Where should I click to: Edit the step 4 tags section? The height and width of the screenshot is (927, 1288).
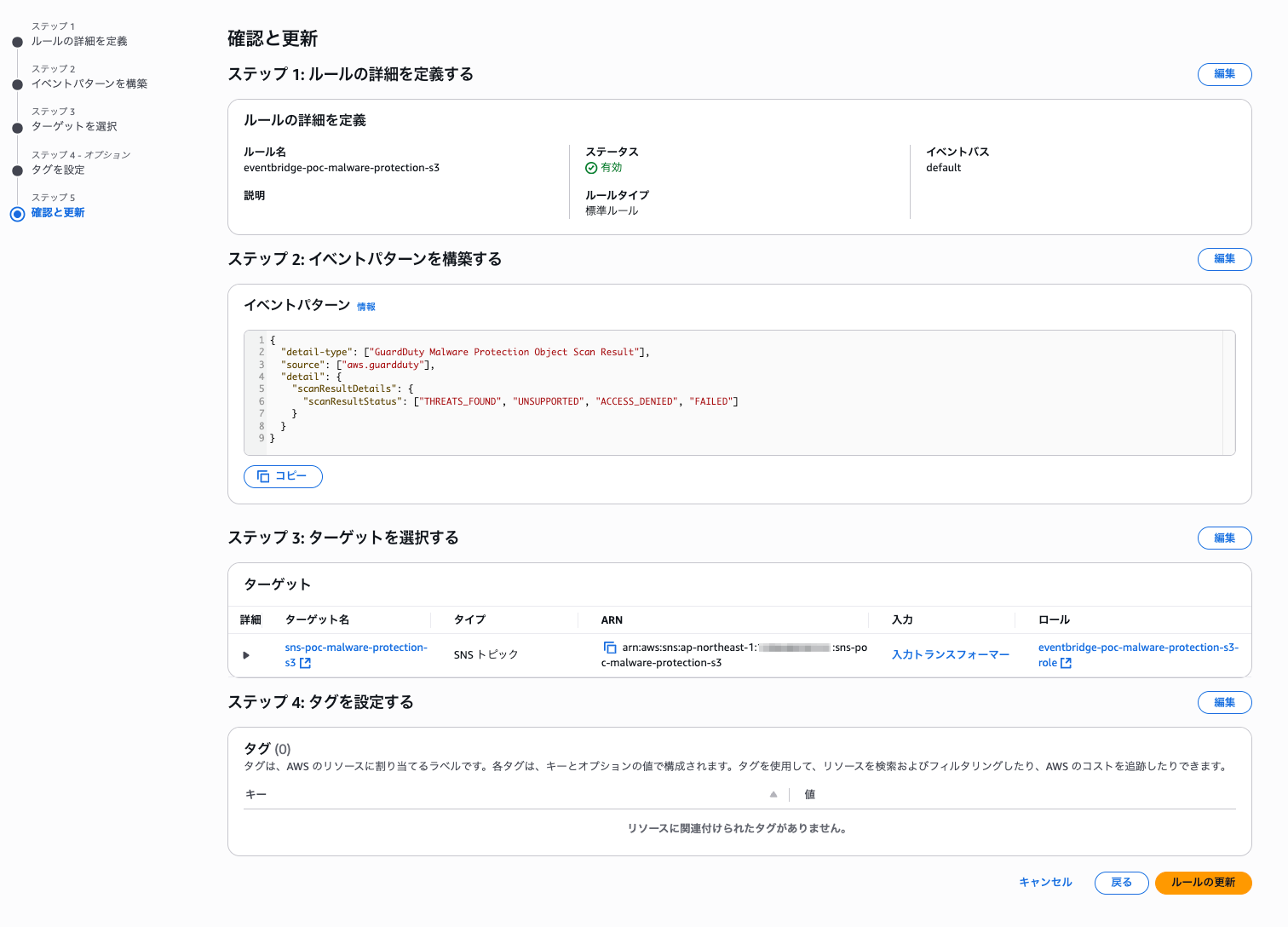pos(1224,702)
